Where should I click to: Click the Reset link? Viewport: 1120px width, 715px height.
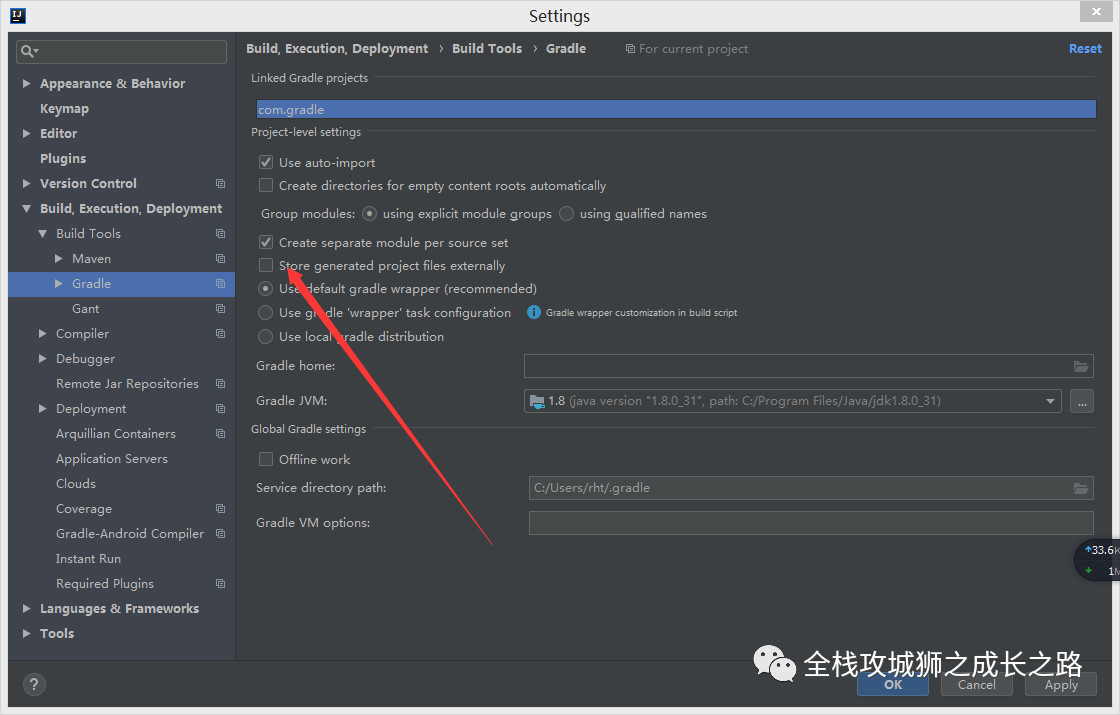1085,49
